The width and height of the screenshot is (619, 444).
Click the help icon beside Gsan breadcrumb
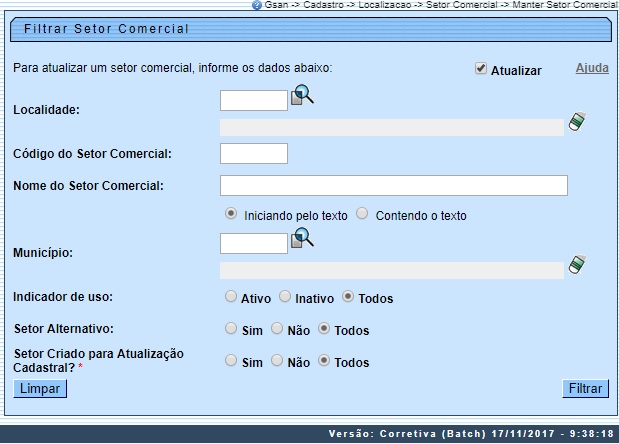(x=257, y=5)
